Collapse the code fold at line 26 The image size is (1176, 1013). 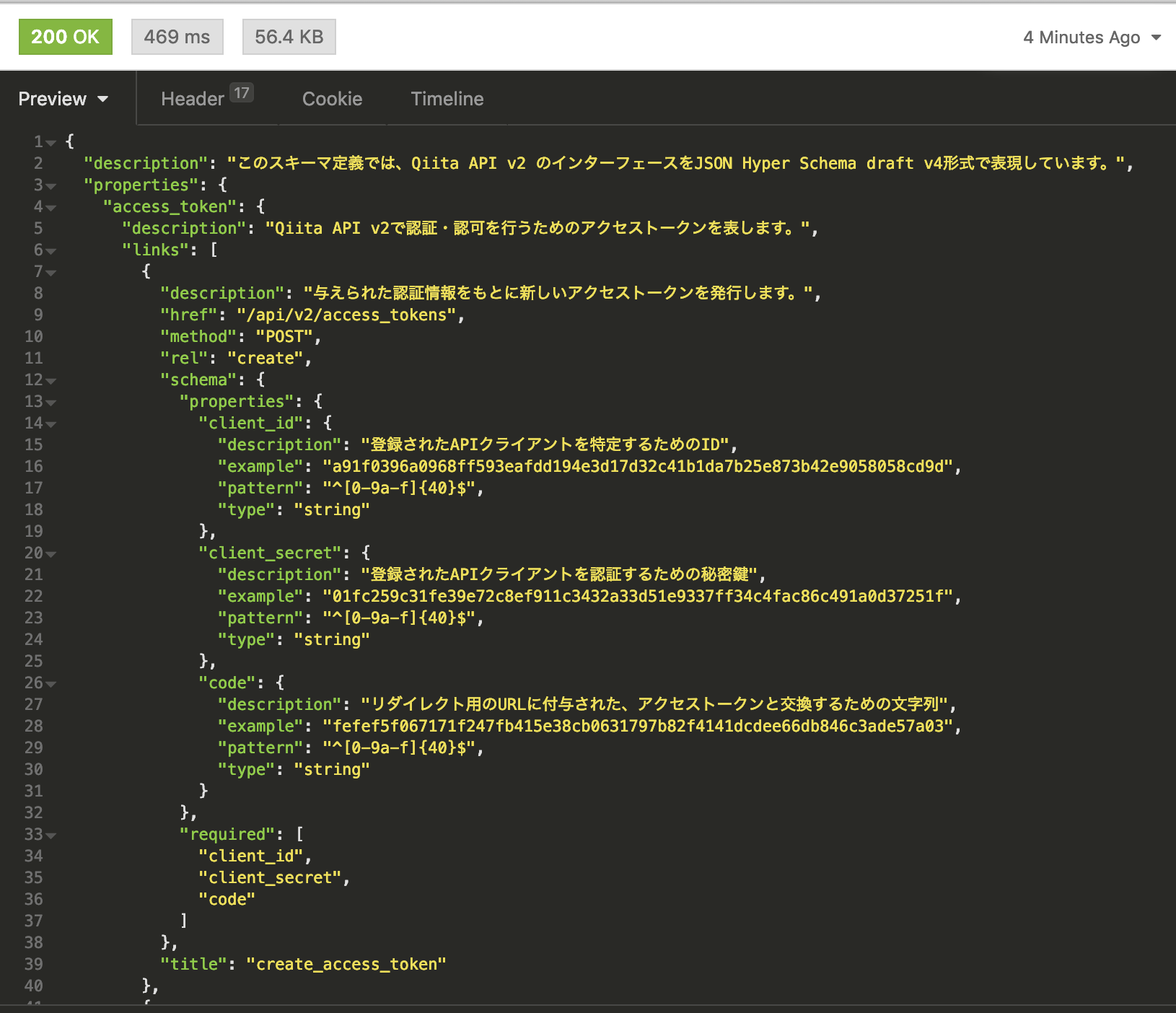point(51,684)
